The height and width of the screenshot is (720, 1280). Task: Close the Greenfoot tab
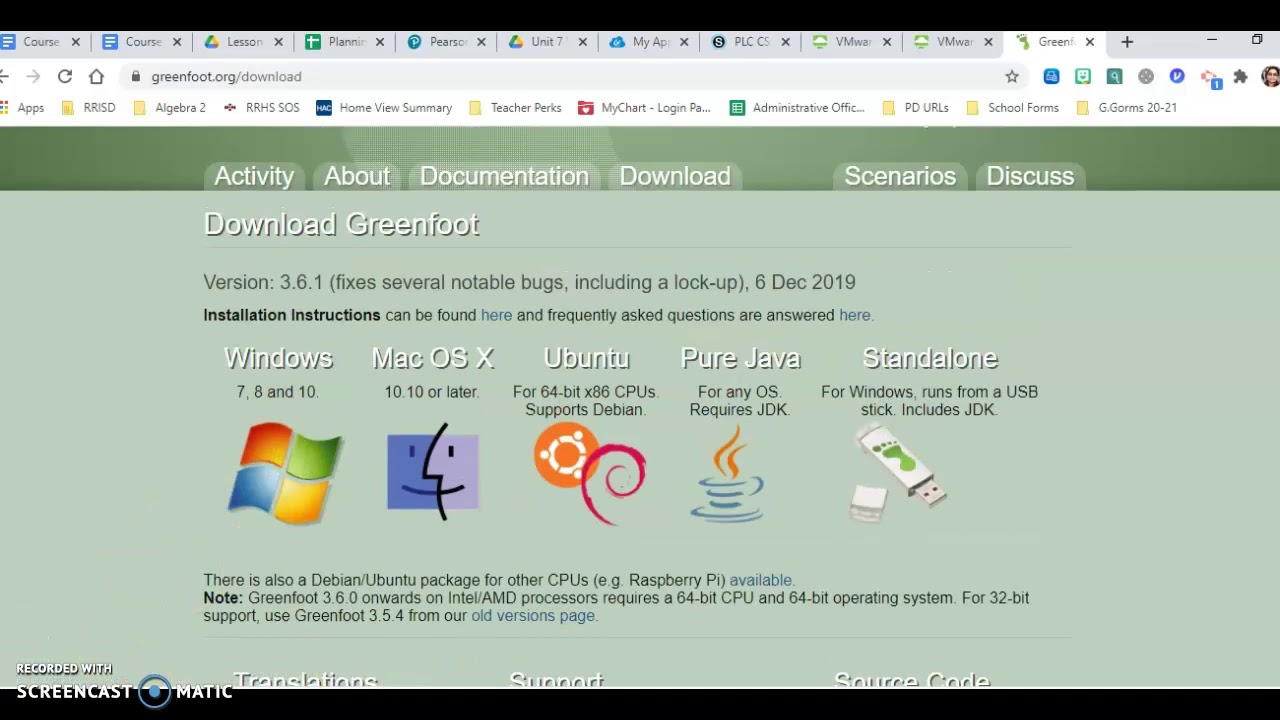[x=1090, y=42]
